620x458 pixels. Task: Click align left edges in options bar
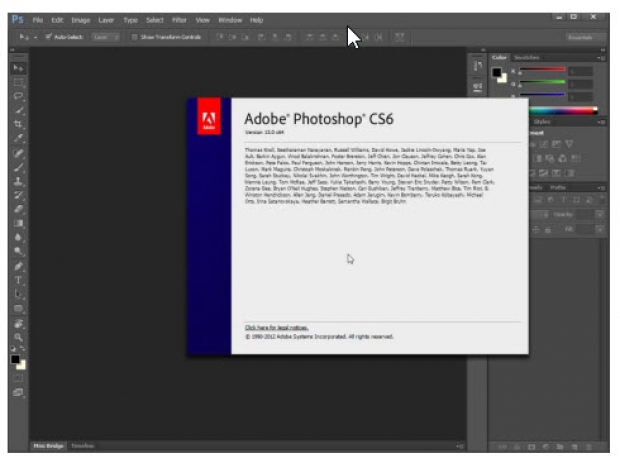[x=261, y=37]
